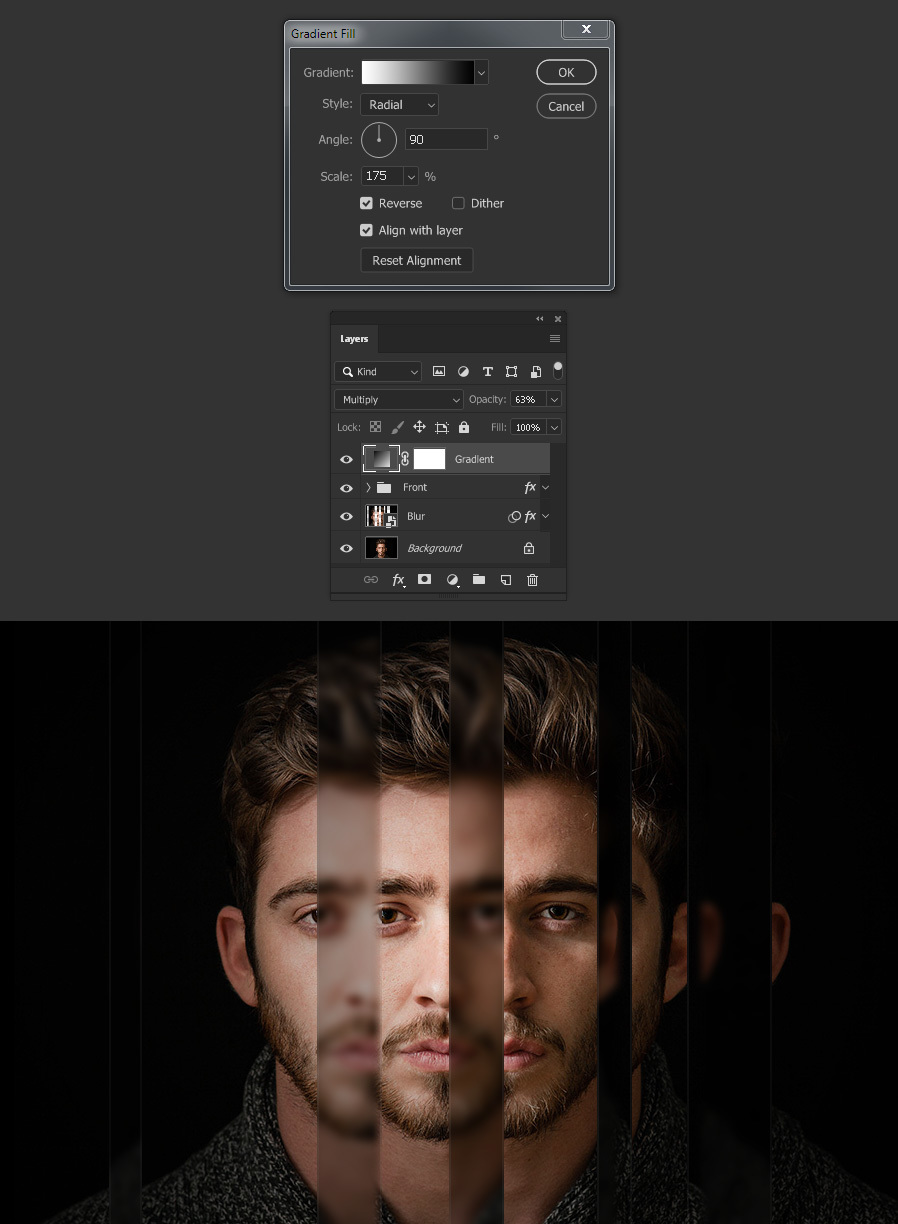898x1224 pixels.
Task: Filter layers by shape layers
Action: [511, 371]
